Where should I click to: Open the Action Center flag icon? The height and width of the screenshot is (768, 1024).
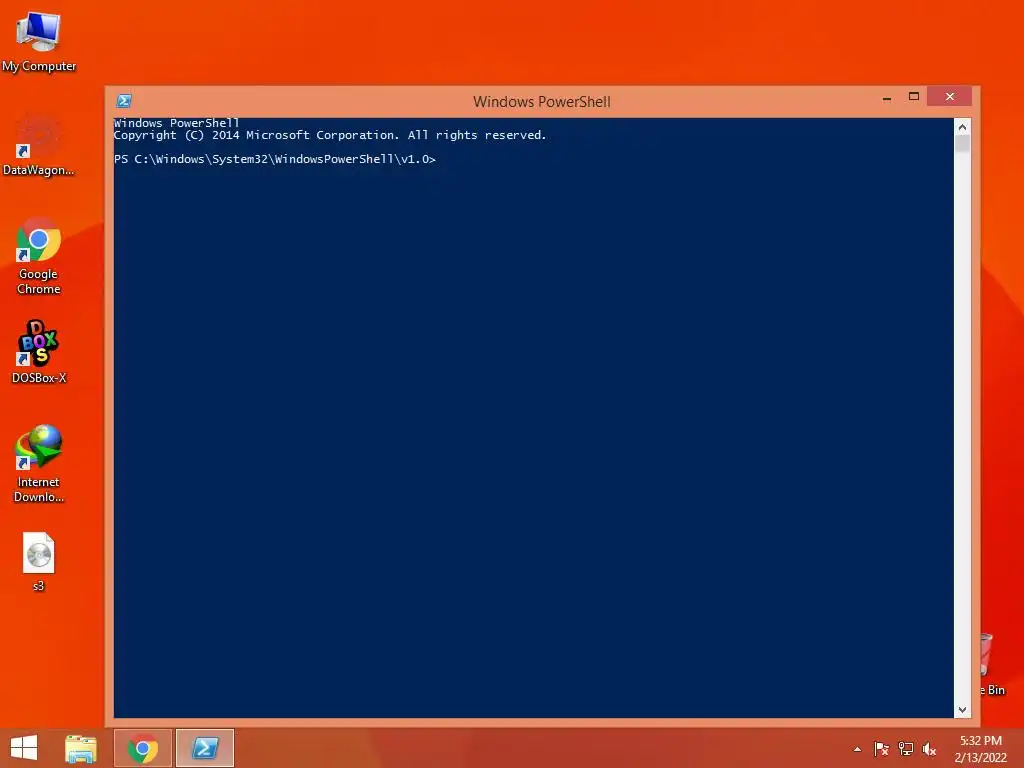tap(881, 749)
